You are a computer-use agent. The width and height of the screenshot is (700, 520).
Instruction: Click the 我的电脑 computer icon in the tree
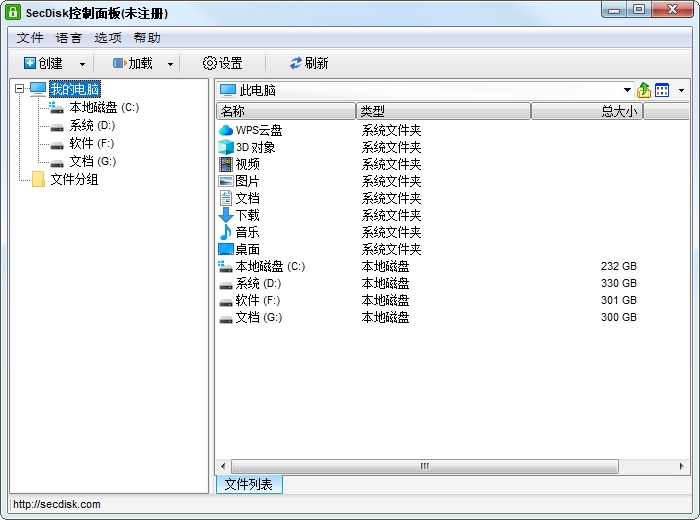[x=38, y=89]
